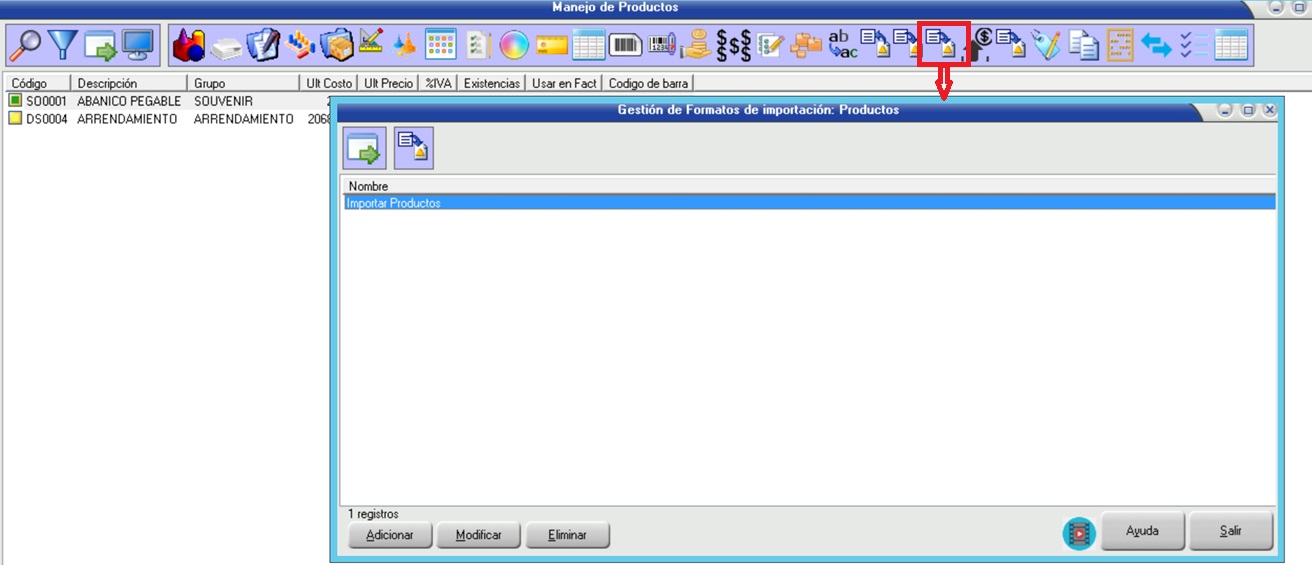Click the Eliminar button

567,535
